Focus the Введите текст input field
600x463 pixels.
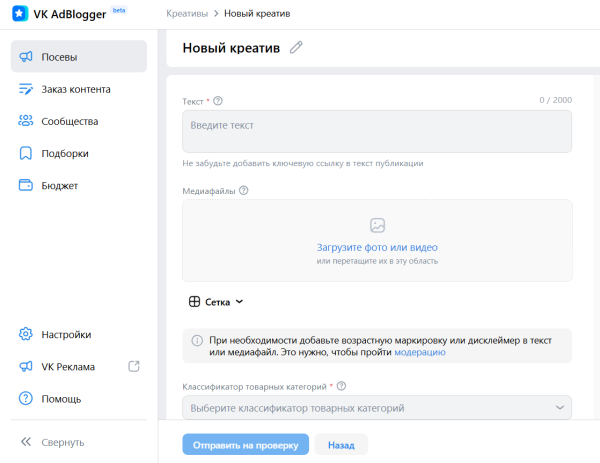click(376, 131)
